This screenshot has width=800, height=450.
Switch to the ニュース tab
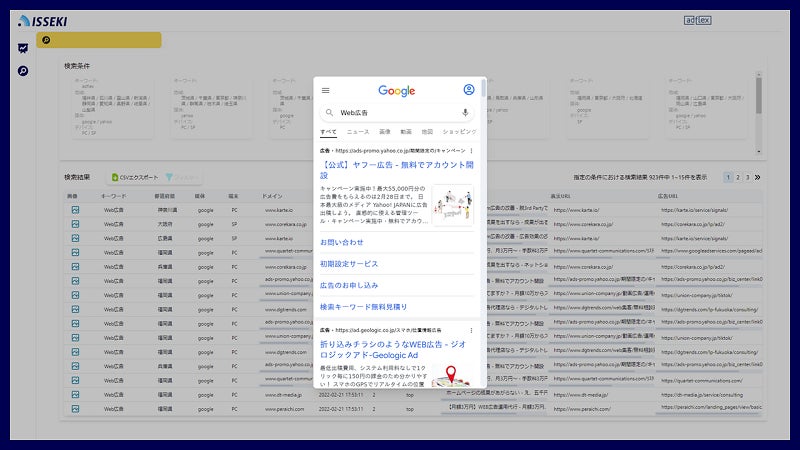358,132
